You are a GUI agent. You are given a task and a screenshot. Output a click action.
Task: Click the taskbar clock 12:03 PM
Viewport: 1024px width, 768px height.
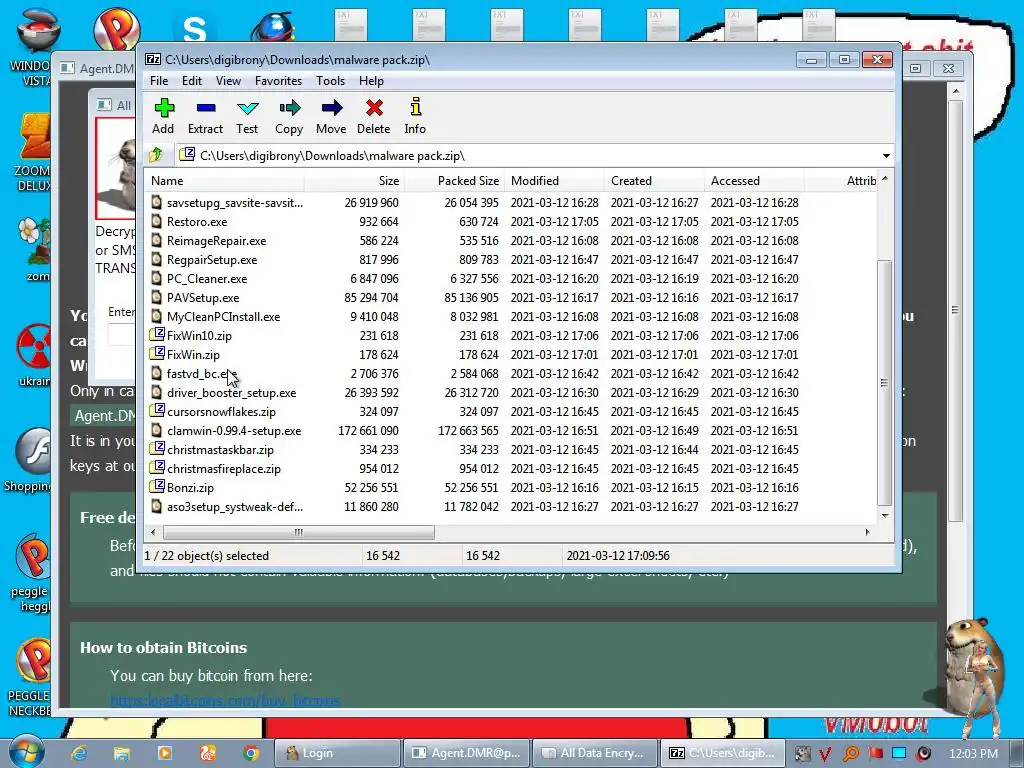click(972, 754)
